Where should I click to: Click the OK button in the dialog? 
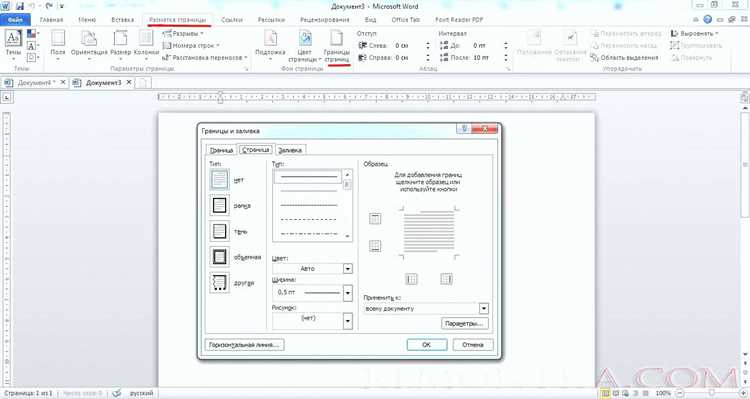tap(427, 344)
